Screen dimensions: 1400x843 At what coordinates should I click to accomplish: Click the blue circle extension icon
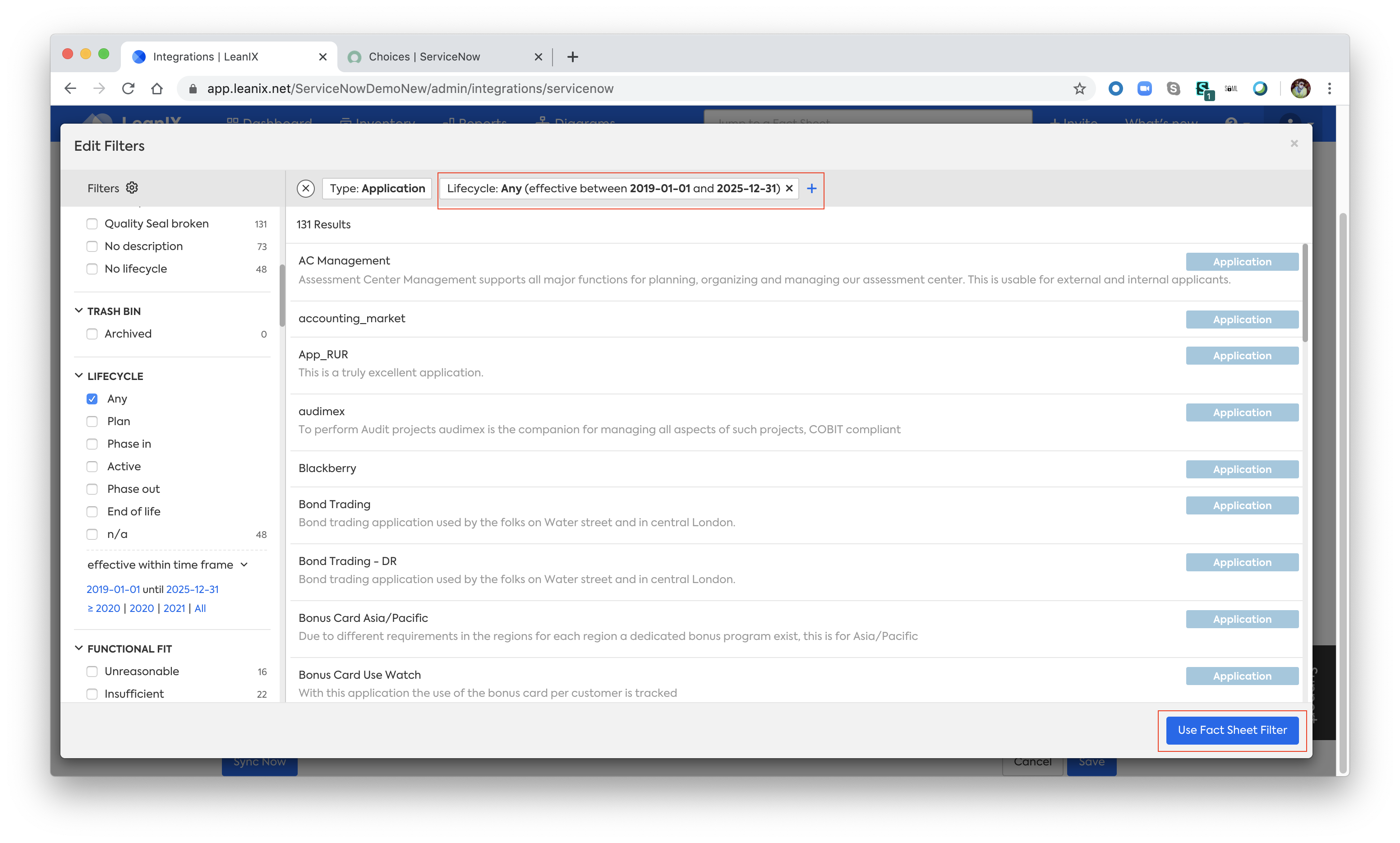(x=1115, y=88)
